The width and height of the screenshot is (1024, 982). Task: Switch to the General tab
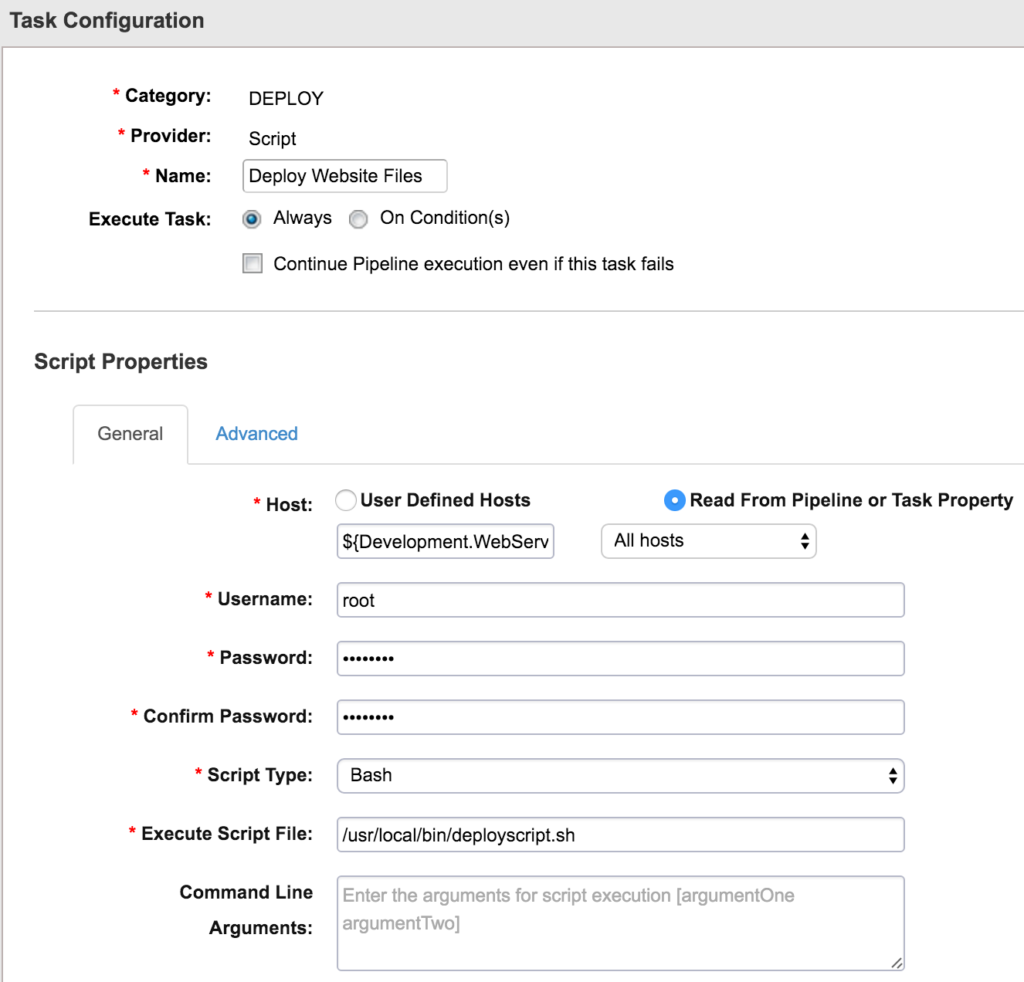pyautogui.click(x=130, y=434)
